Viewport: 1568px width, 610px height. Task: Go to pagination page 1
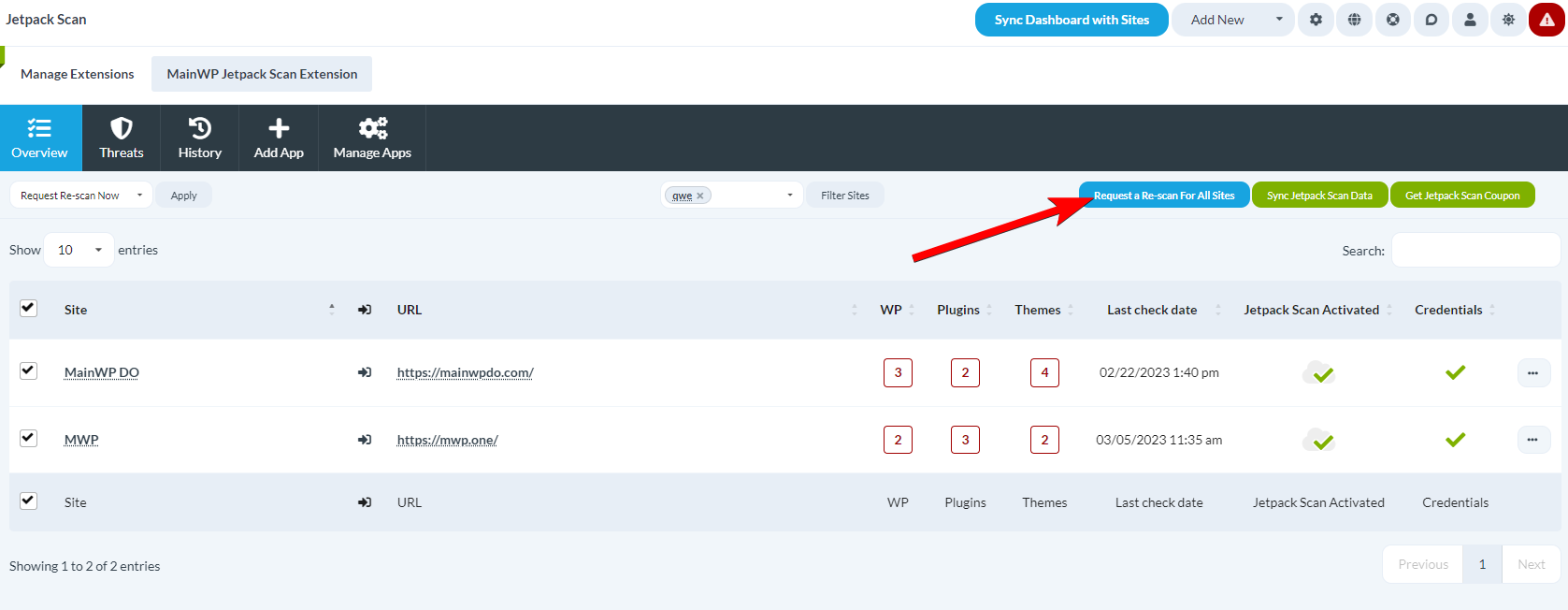click(1482, 564)
